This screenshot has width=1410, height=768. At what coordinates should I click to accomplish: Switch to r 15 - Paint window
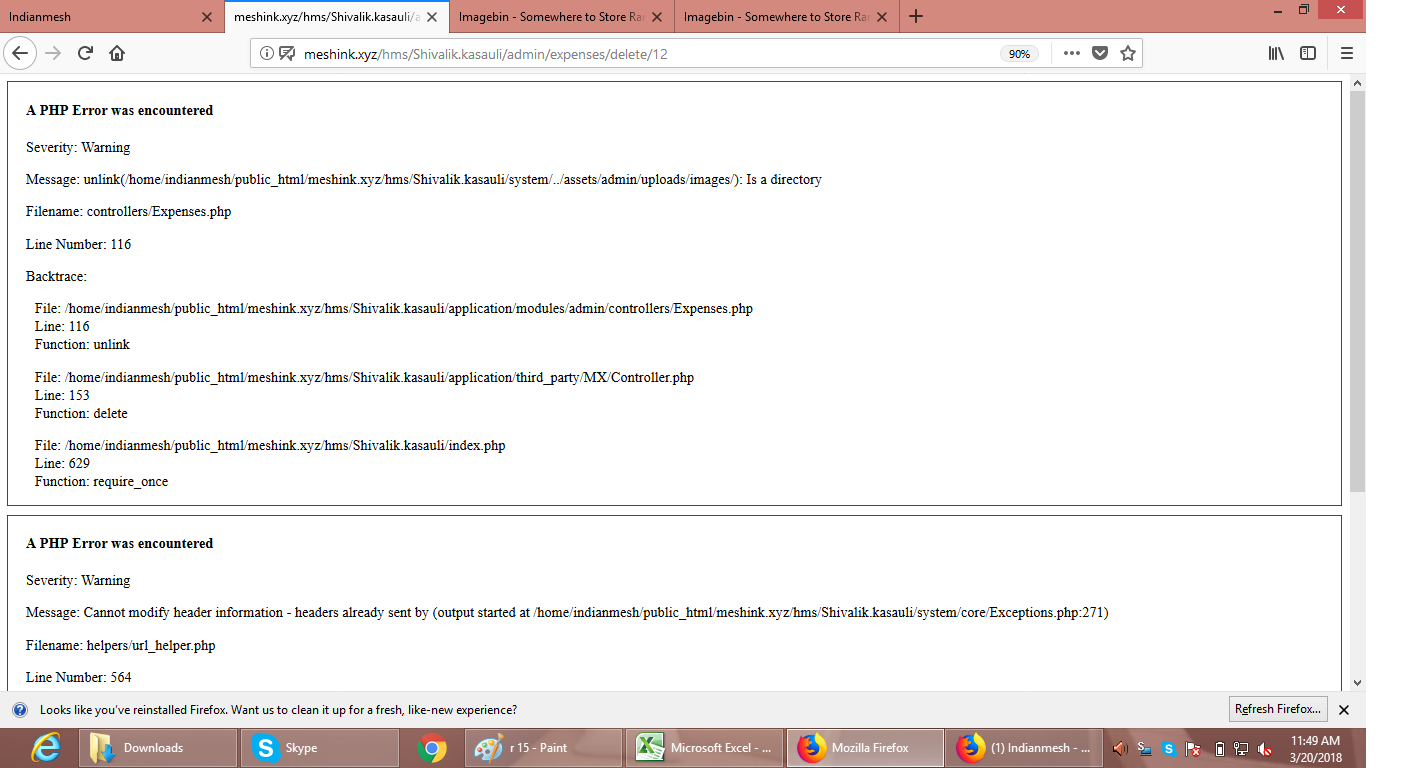pyautogui.click(x=544, y=748)
